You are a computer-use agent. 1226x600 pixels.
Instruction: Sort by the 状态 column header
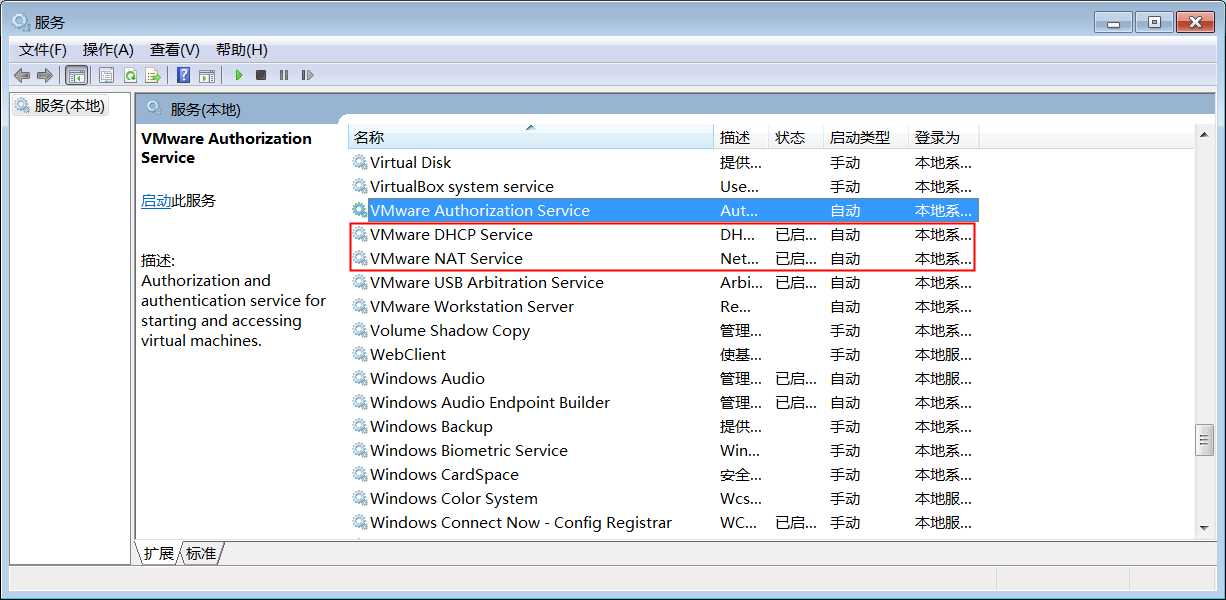[796, 137]
